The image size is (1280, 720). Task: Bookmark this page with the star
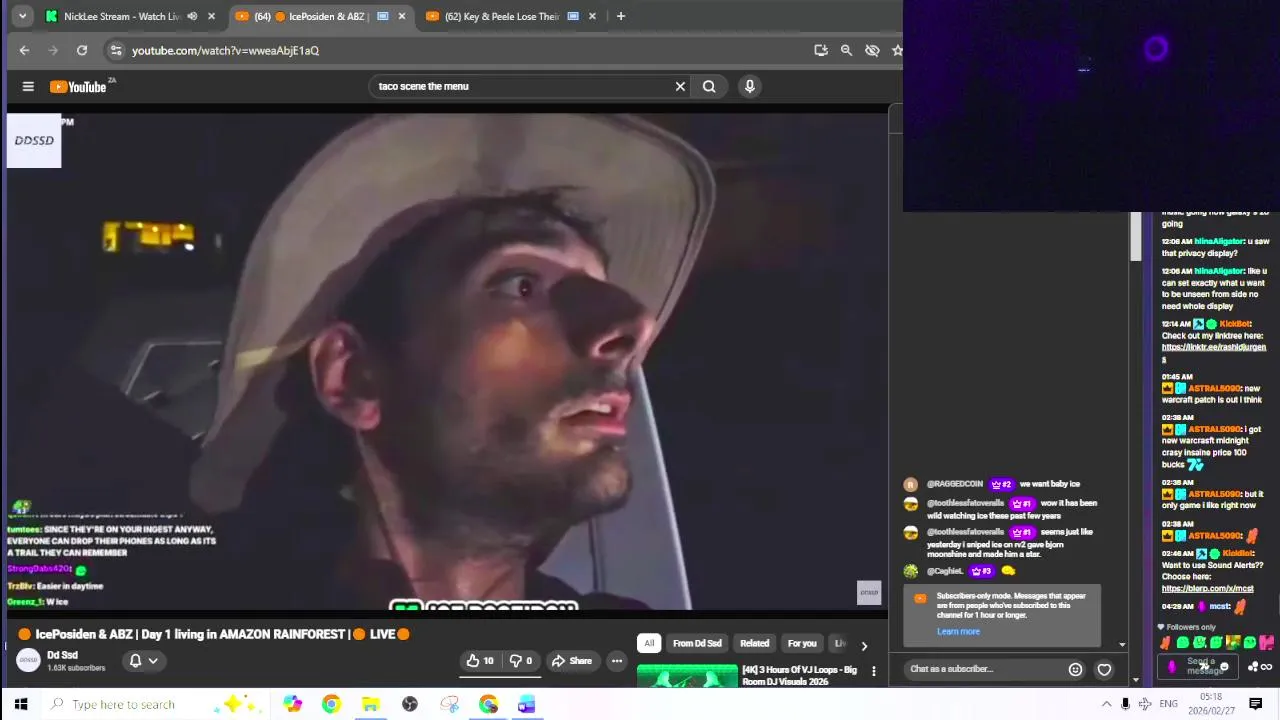(x=897, y=50)
